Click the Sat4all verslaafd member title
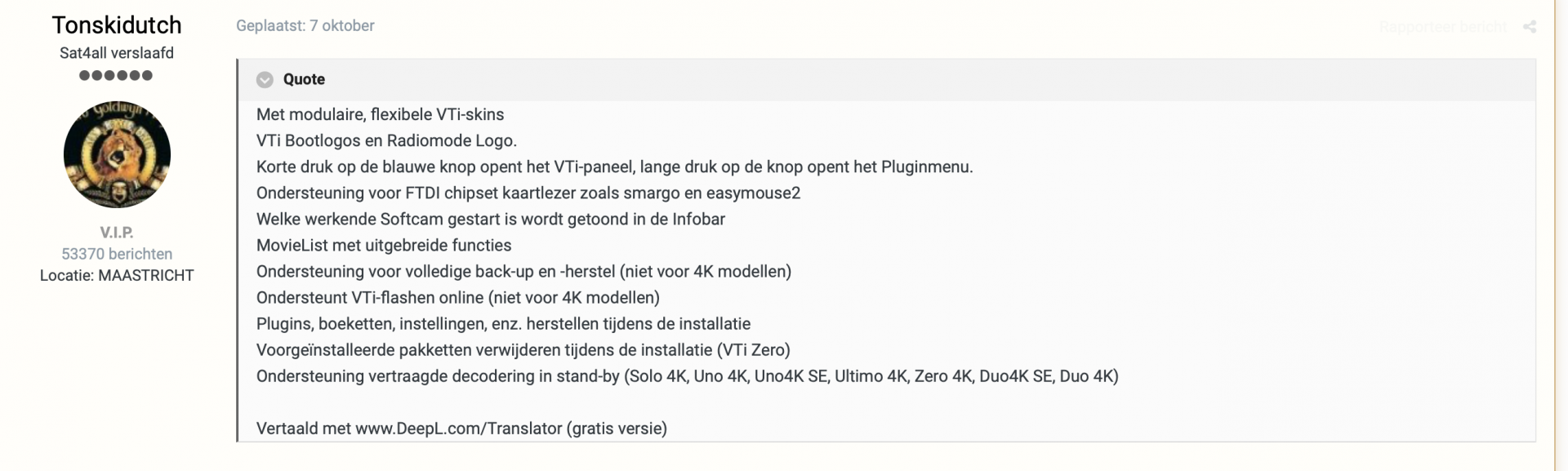Viewport: 1568px width, 471px height. click(x=117, y=52)
